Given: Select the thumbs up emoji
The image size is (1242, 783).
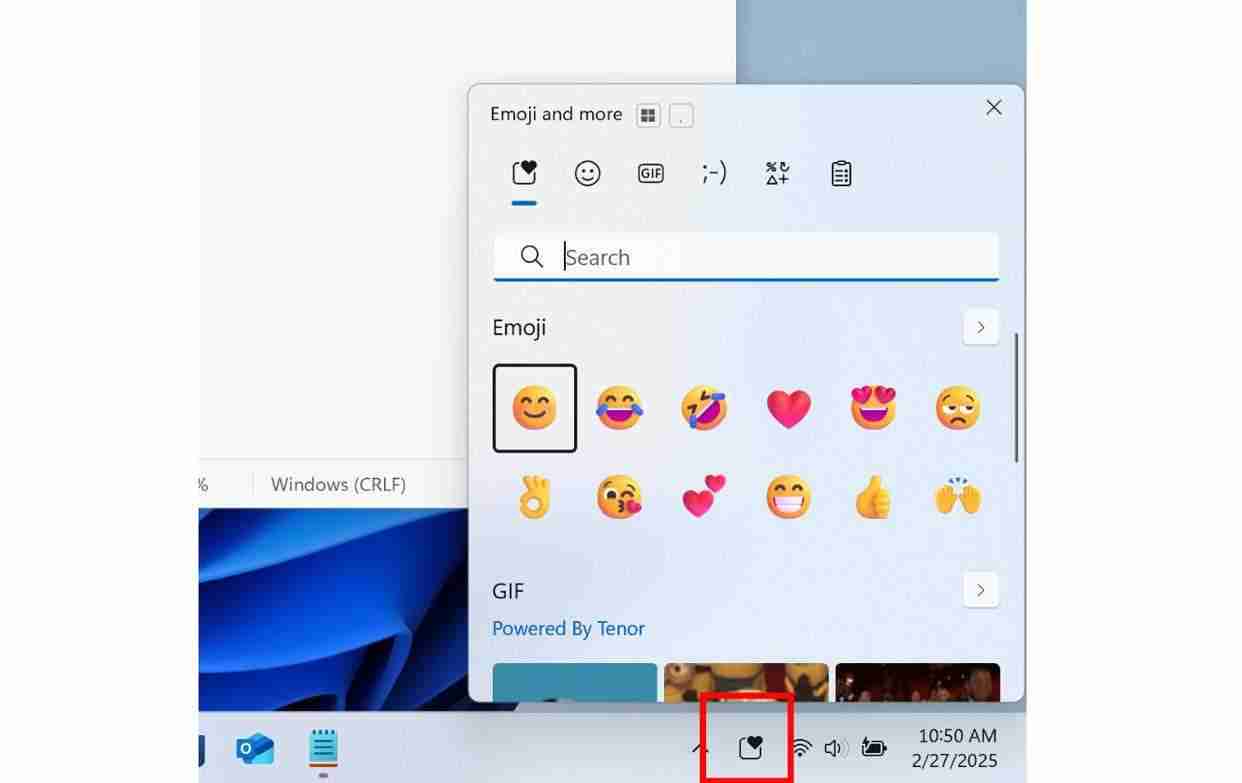Looking at the screenshot, I should (872, 497).
